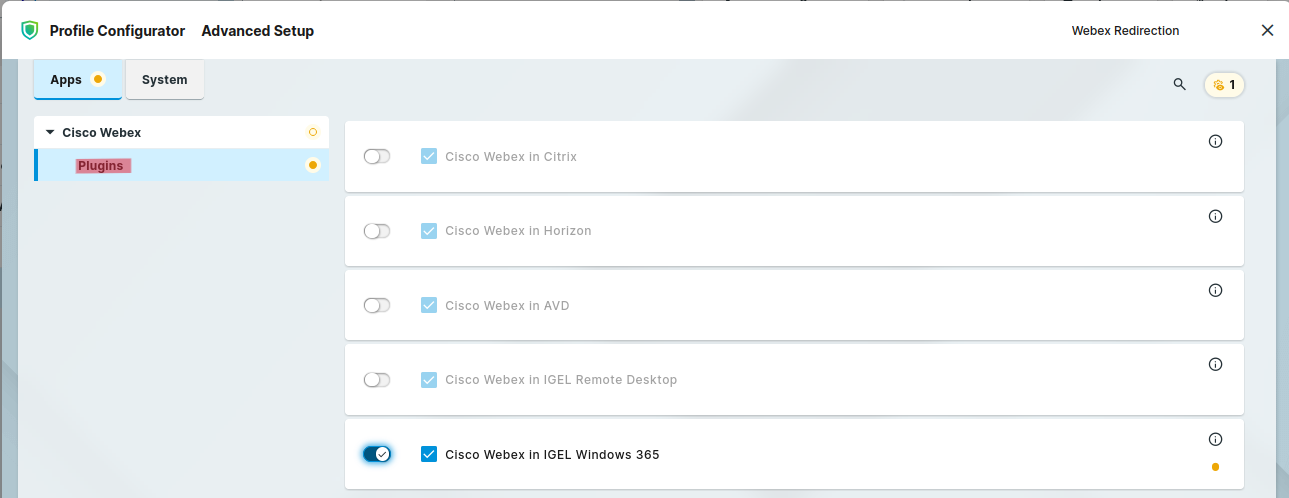Screen dimensions: 1289x498
Task: Switch to the System tab
Action: (164, 80)
